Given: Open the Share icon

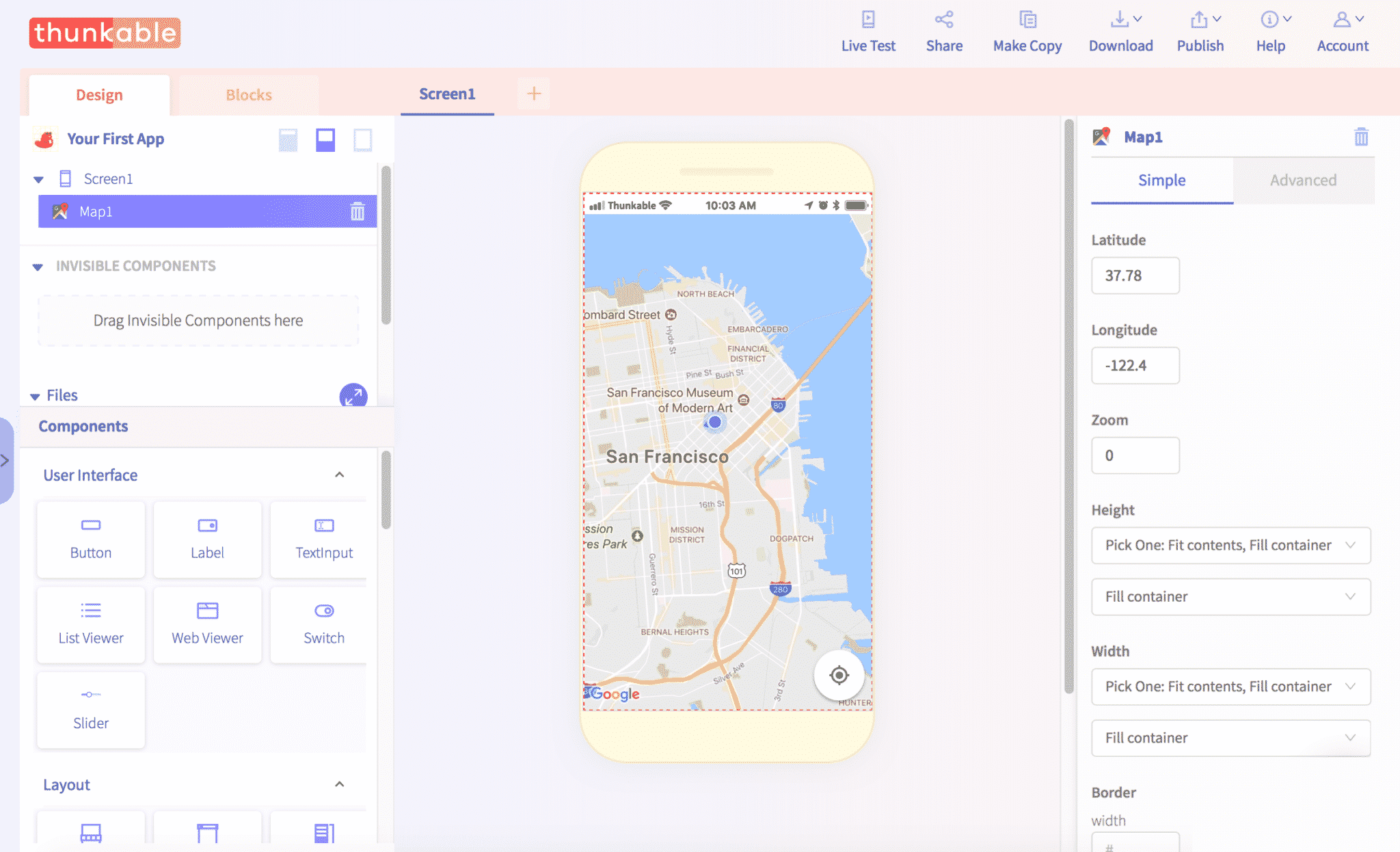Looking at the screenshot, I should (944, 20).
